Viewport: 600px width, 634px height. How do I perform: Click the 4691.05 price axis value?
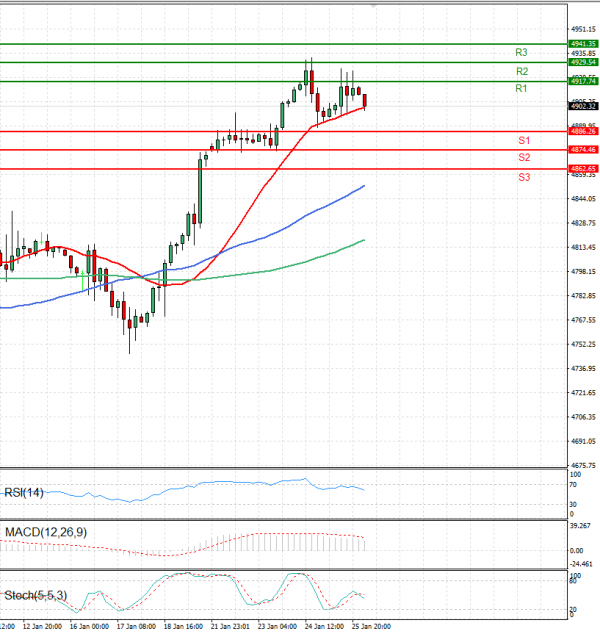pyautogui.click(x=583, y=441)
